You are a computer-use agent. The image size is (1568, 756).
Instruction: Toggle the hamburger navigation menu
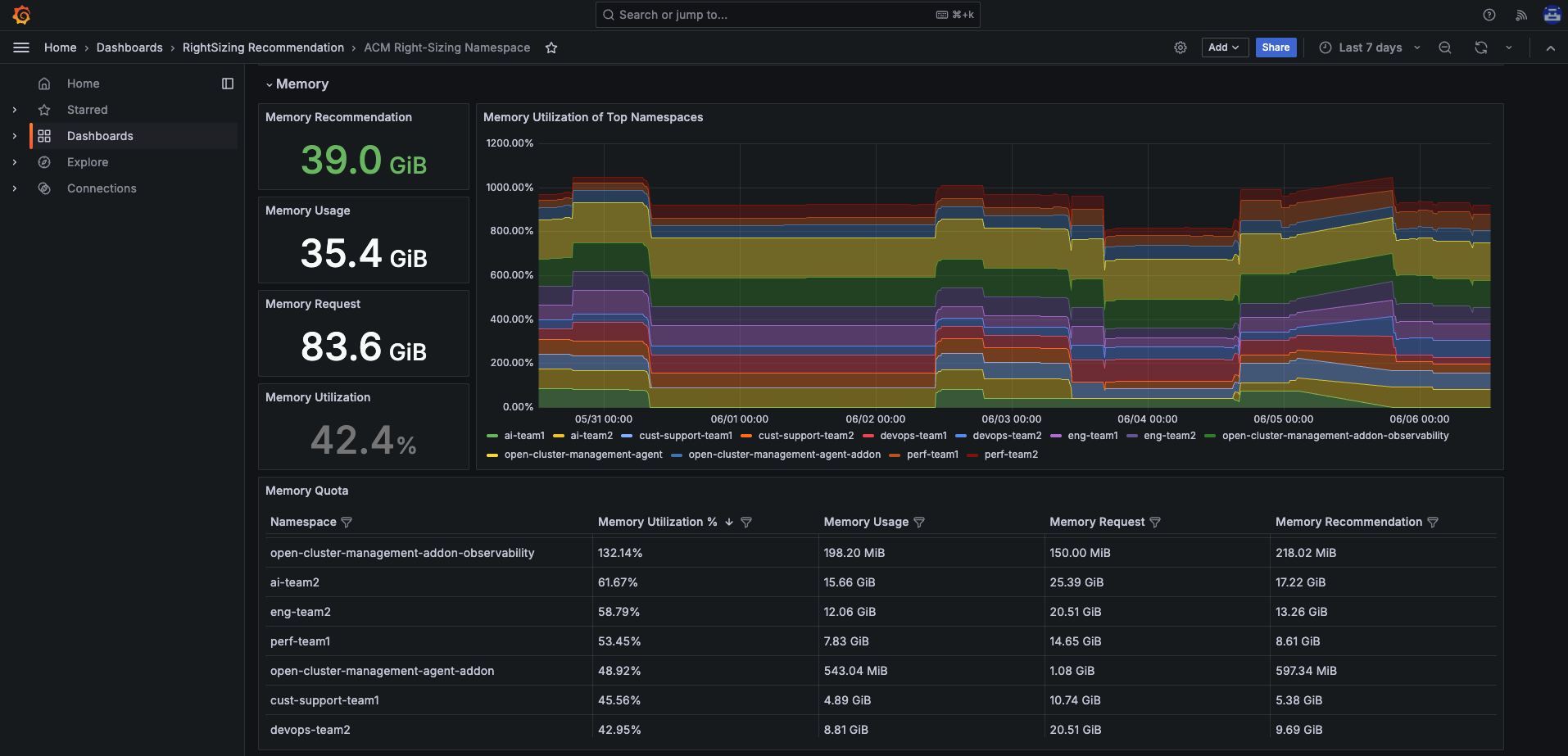[21, 48]
